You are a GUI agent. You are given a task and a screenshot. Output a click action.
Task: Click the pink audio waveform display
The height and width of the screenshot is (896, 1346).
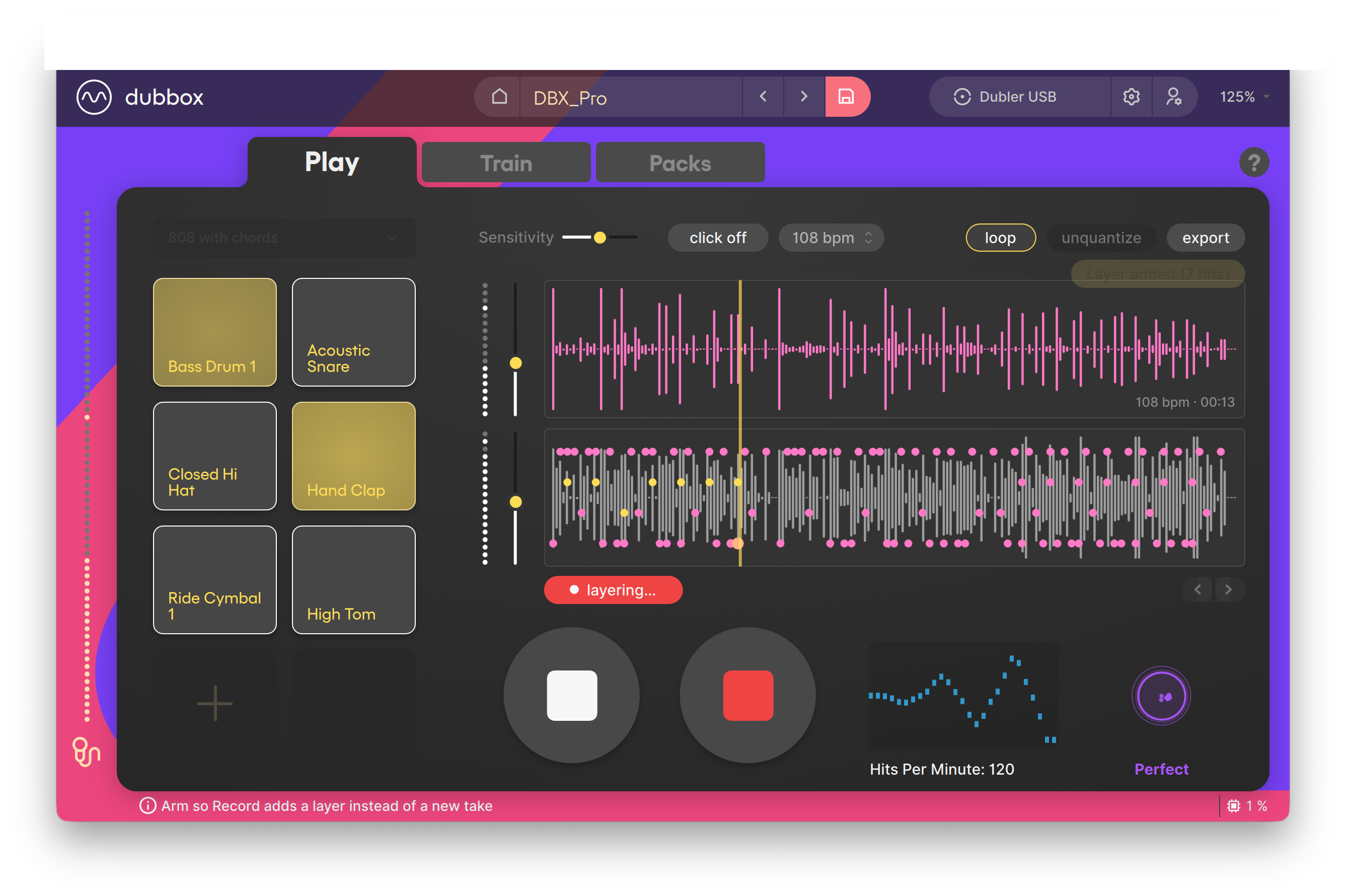point(894,349)
